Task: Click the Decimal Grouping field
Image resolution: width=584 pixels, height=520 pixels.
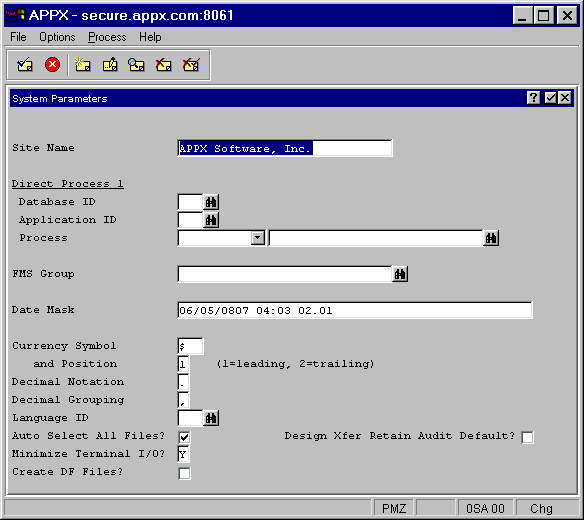Action: pos(183,400)
